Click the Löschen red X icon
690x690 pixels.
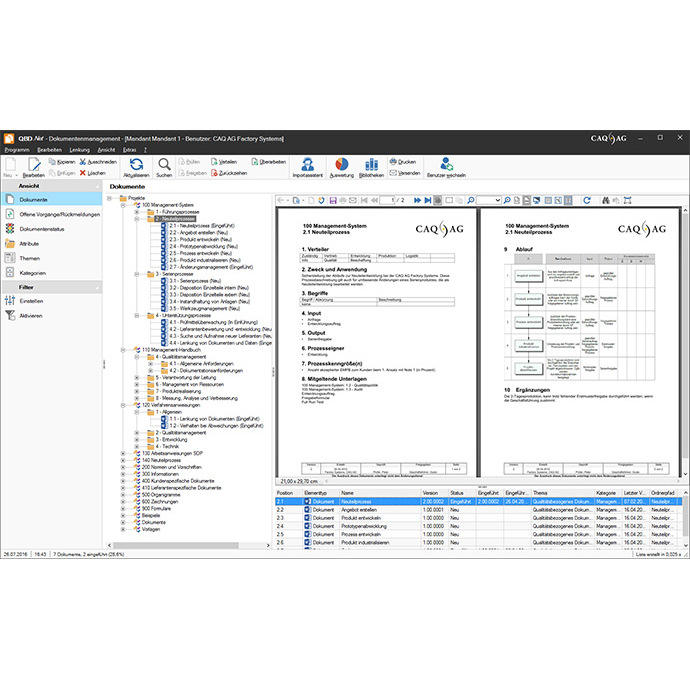pyautogui.click(x=81, y=172)
